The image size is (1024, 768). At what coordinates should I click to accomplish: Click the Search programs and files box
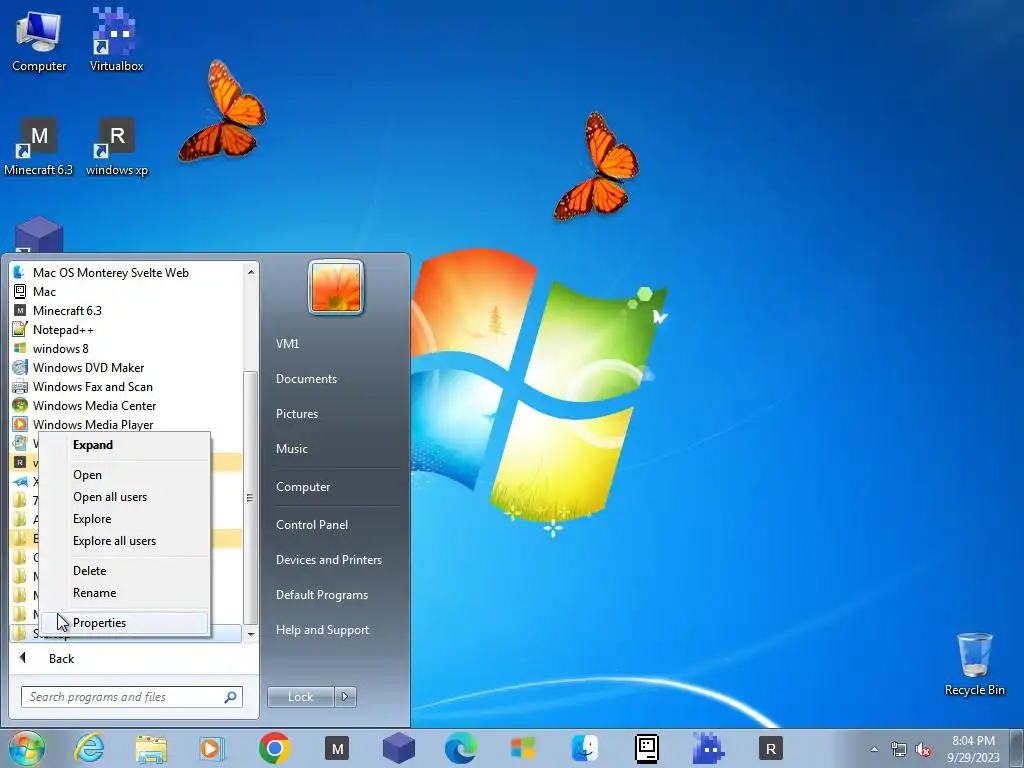131,697
